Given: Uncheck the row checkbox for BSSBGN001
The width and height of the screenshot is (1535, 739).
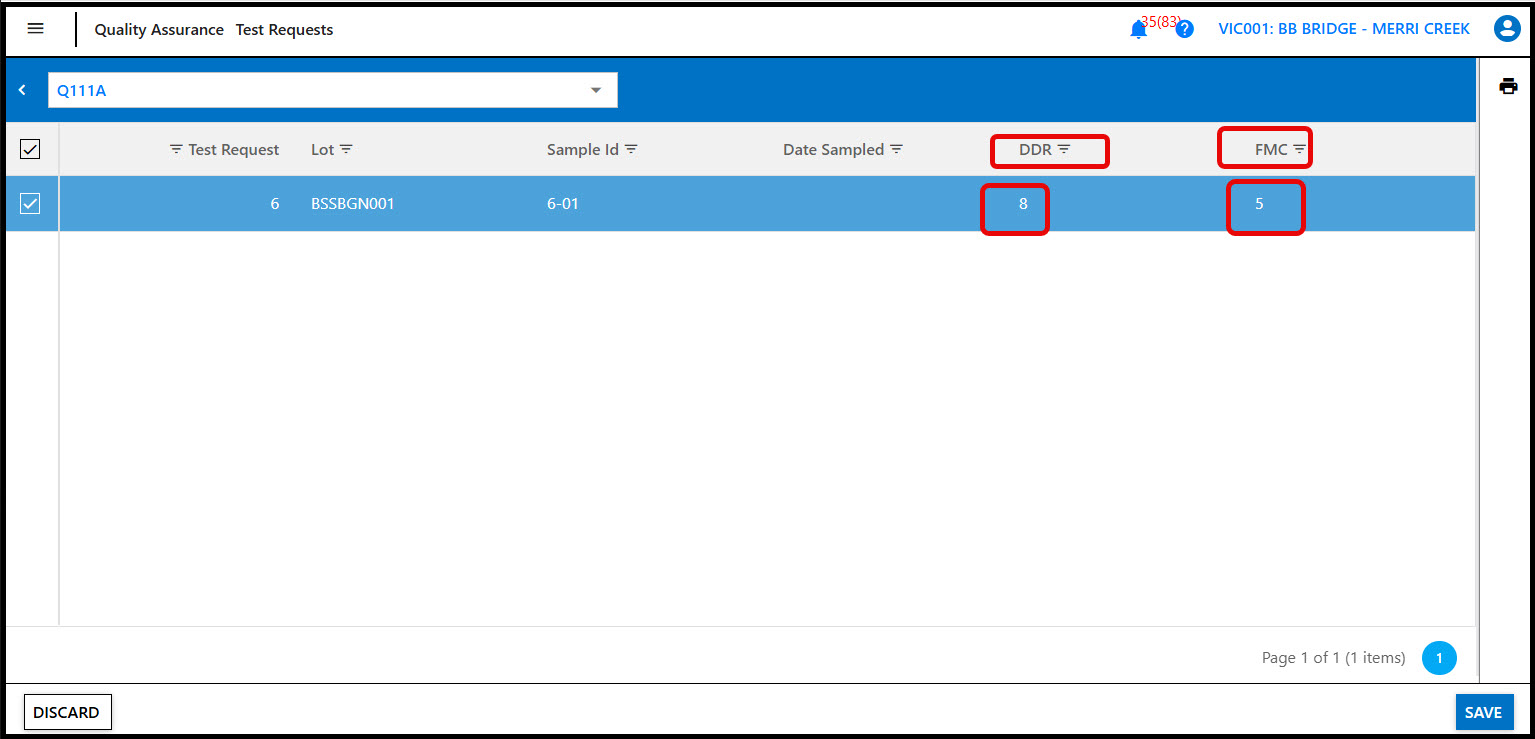Looking at the screenshot, I should (30, 204).
